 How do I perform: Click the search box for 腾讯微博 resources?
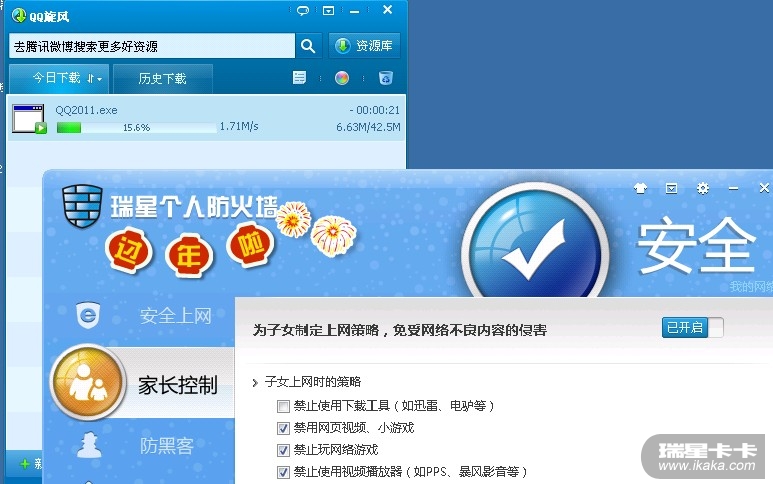coord(152,46)
